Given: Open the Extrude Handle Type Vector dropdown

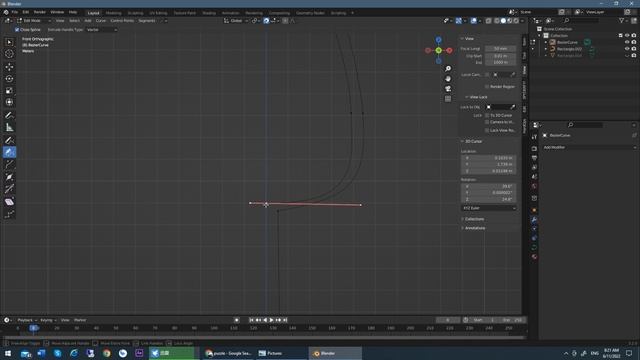Looking at the screenshot, I should tap(102, 30).
